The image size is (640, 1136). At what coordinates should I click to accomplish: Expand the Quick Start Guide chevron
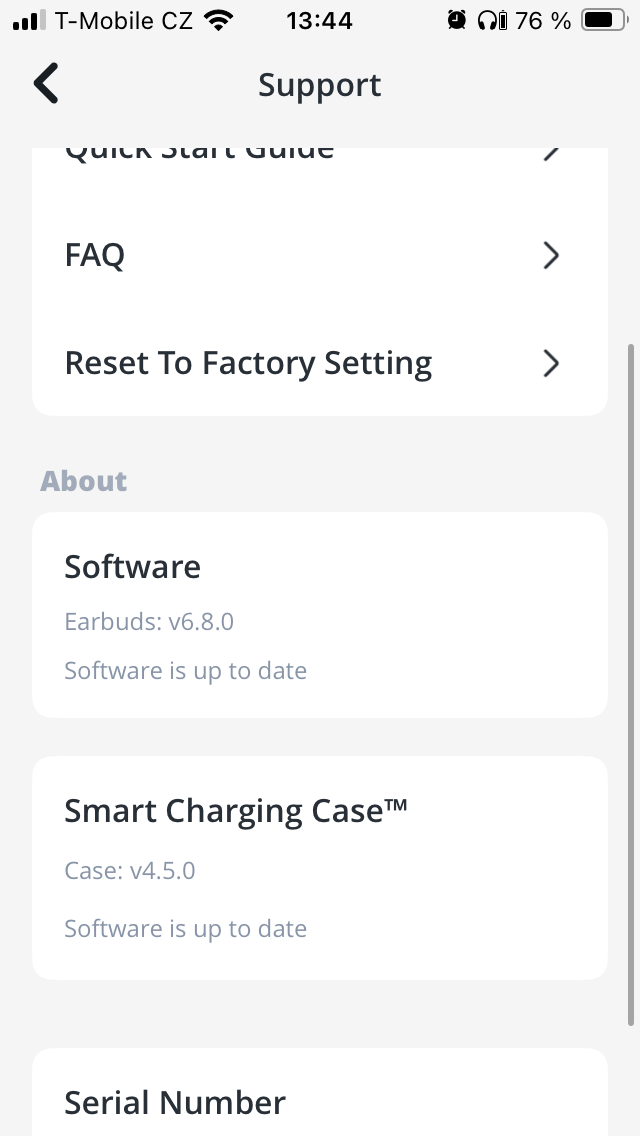[x=550, y=153]
